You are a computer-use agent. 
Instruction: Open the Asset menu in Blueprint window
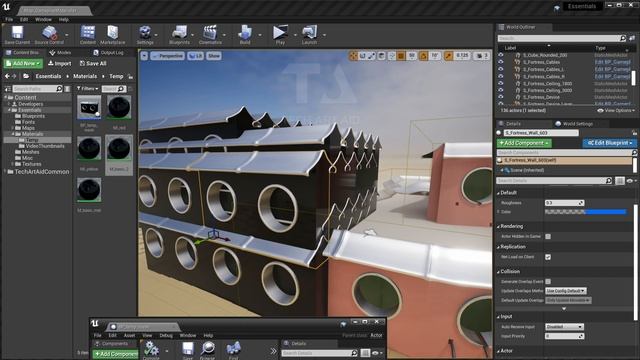[x=129, y=336]
